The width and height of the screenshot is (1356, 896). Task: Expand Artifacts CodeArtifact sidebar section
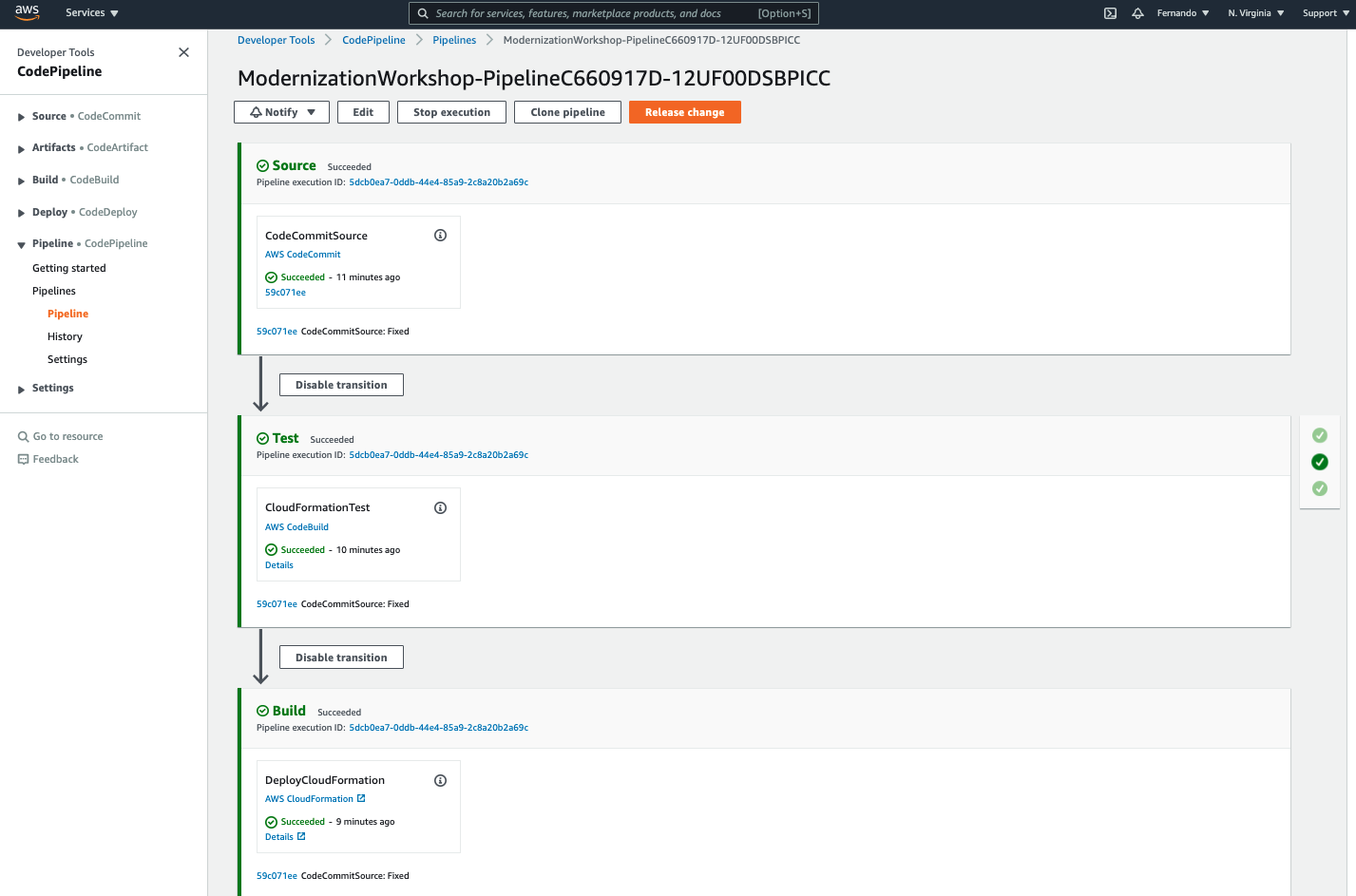pyautogui.click(x=21, y=148)
